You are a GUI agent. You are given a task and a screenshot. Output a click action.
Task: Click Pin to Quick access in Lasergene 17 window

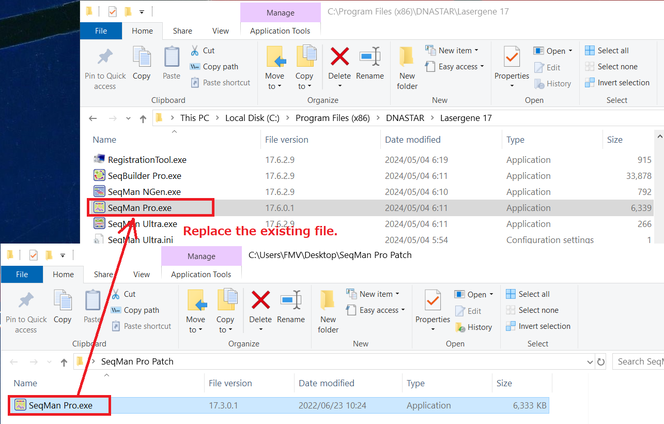tap(105, 68)
